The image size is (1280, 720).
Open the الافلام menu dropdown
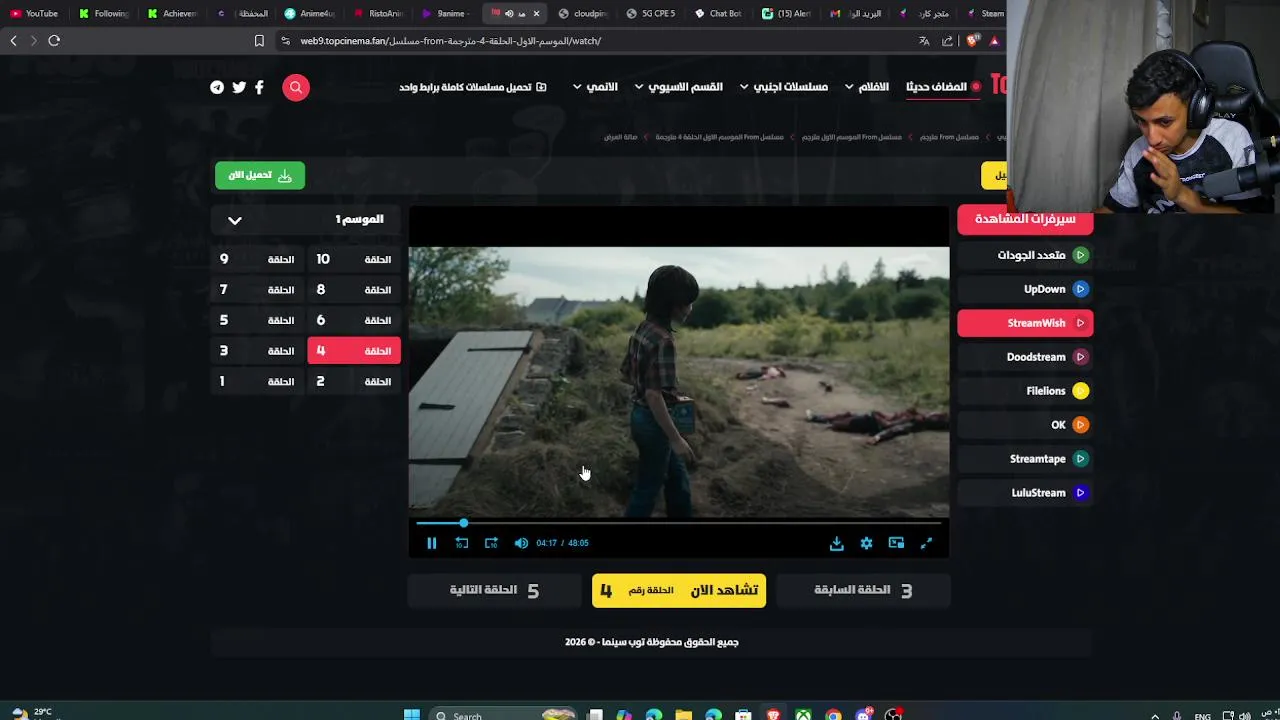[866, 87]
